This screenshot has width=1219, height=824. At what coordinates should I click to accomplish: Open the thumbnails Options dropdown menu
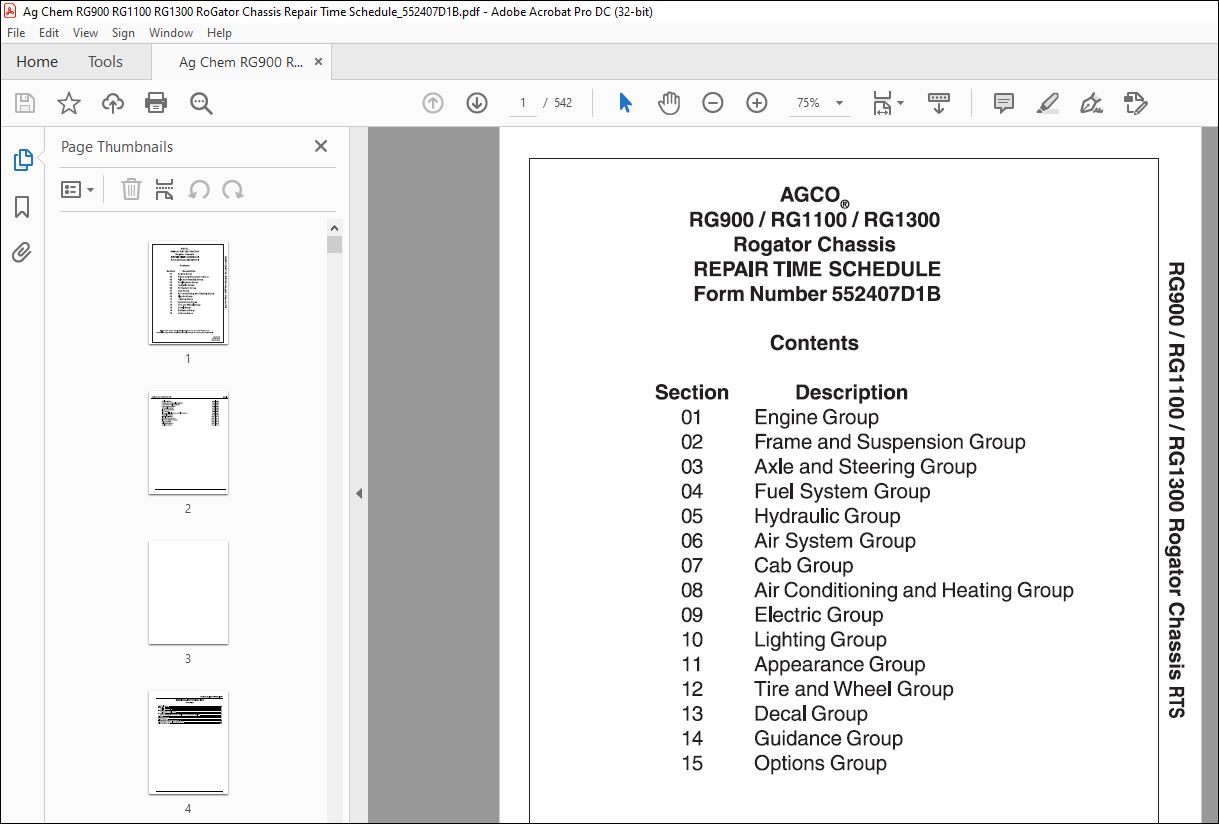tap(78, 190)
